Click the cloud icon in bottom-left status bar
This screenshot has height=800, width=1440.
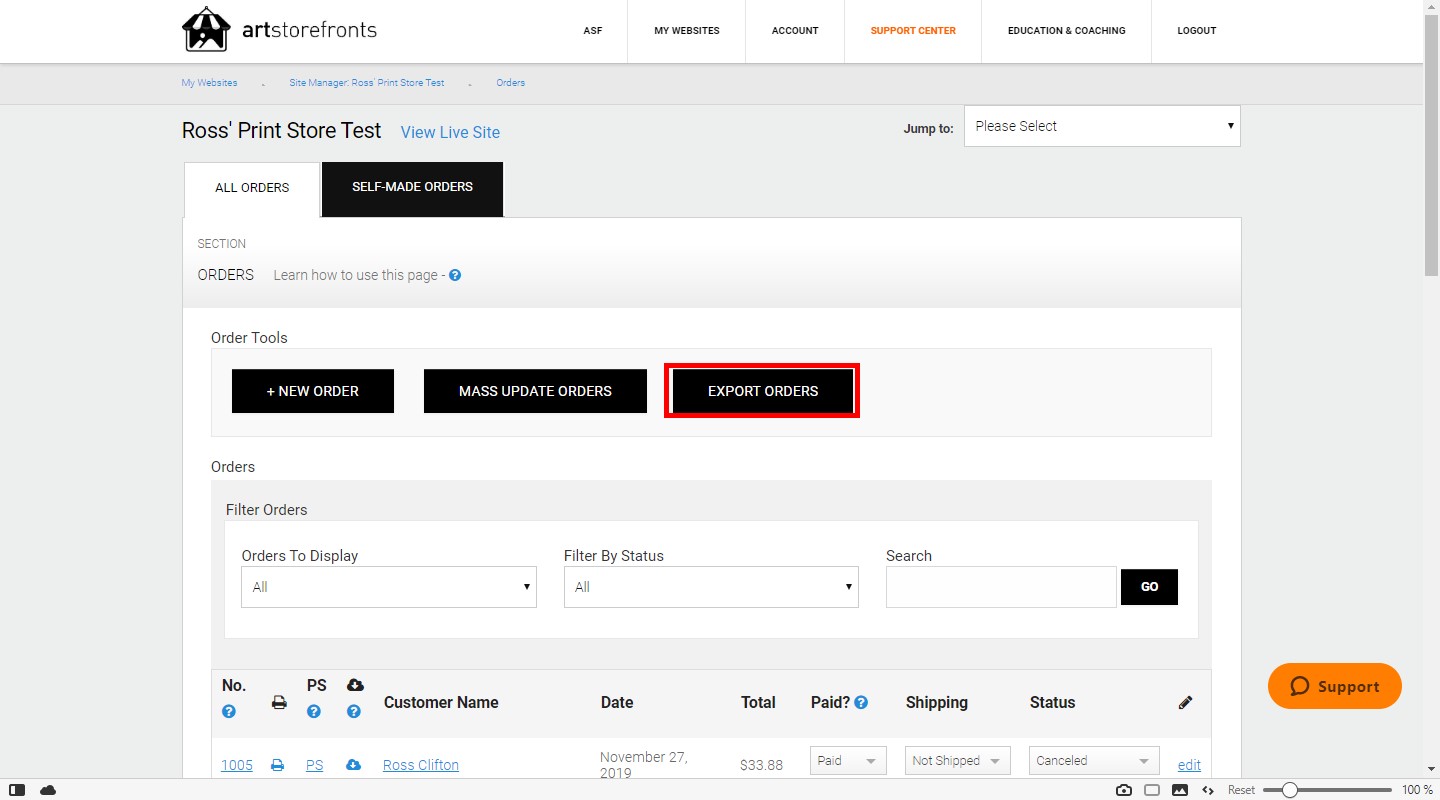pos(48,790)
